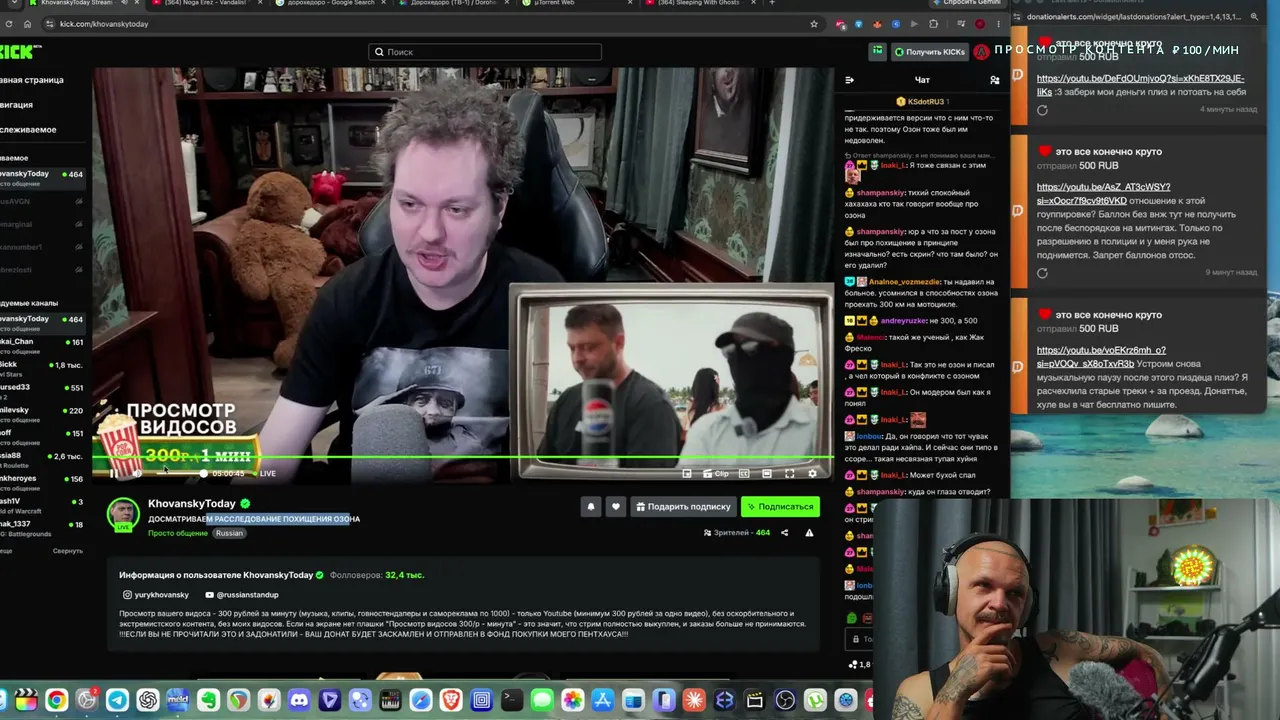Toggle theater mode in the player
The image size is (1280, 720).
click(767, 473)
